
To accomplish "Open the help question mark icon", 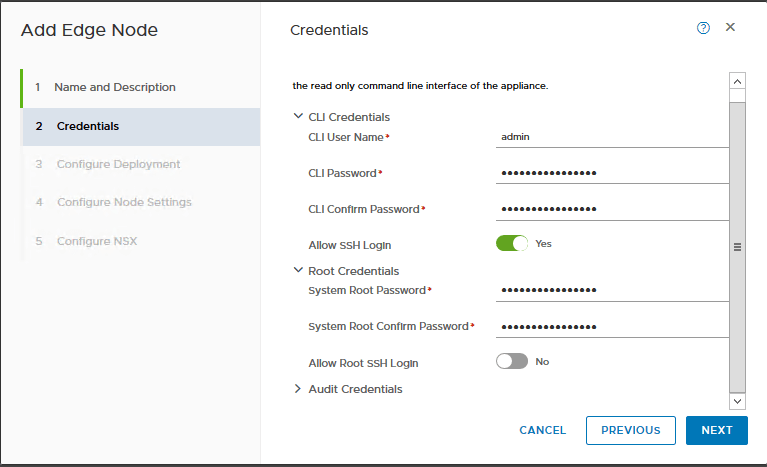I will coord(703,28).
